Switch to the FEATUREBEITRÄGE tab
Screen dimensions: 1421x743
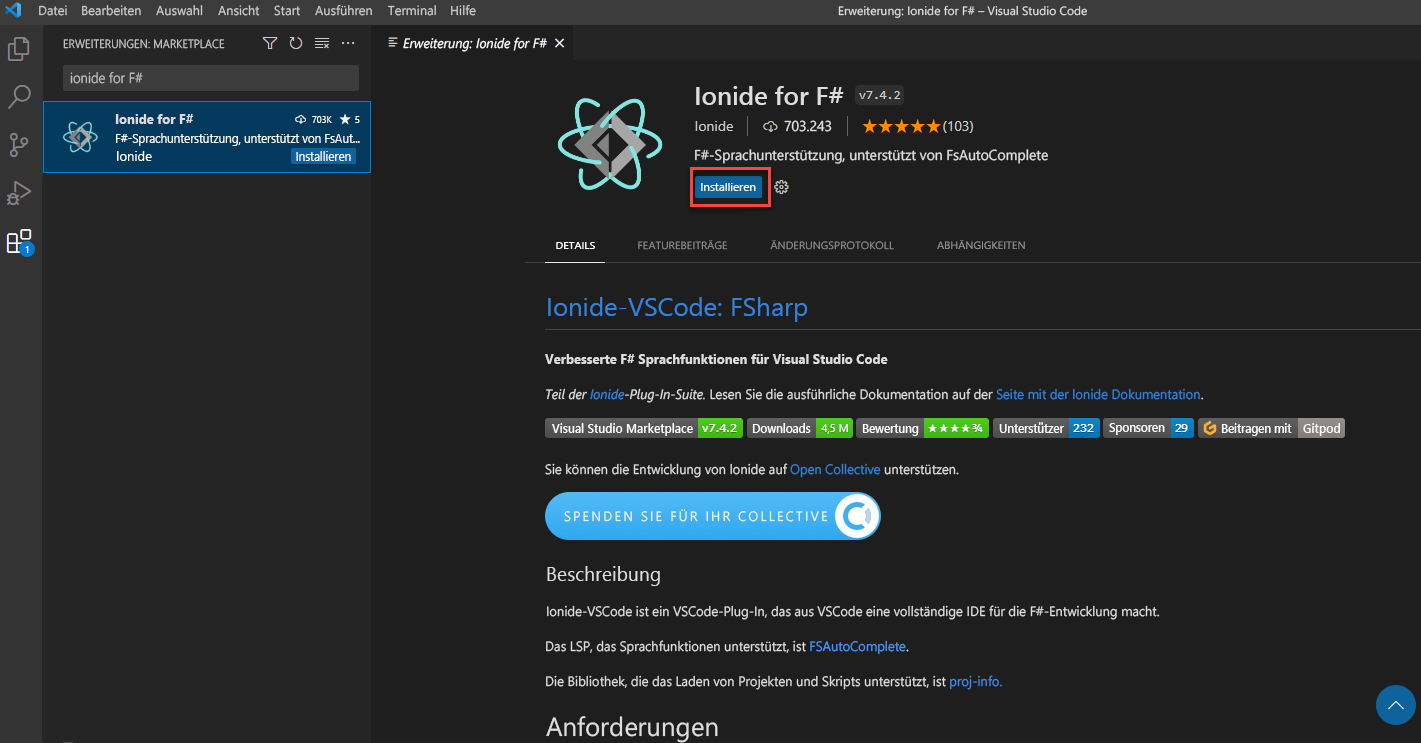tap(682, 244)
